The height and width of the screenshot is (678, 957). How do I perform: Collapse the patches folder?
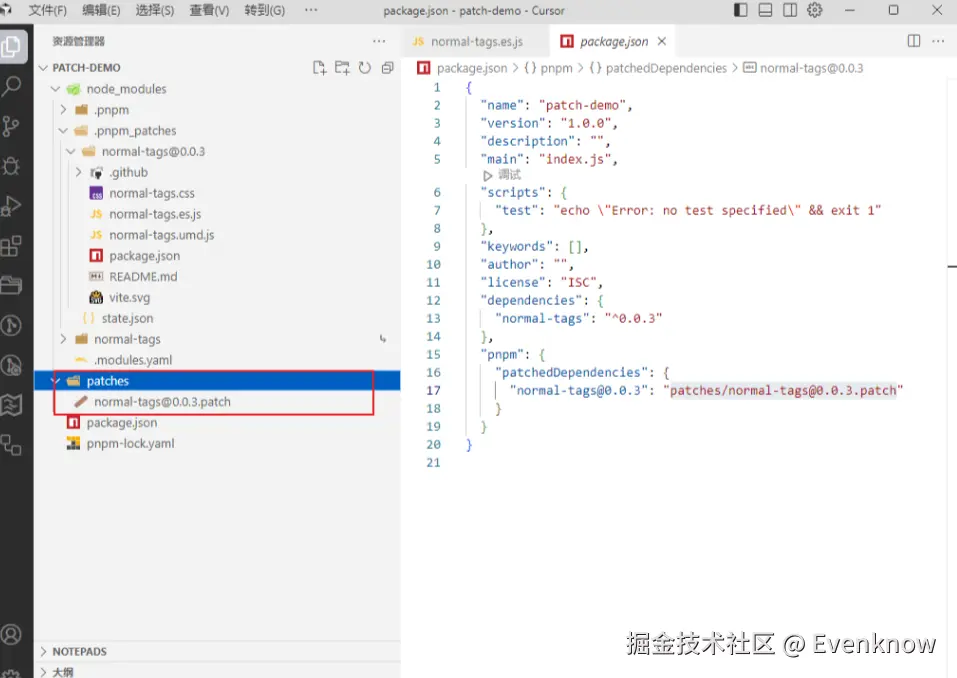point(56,381)
